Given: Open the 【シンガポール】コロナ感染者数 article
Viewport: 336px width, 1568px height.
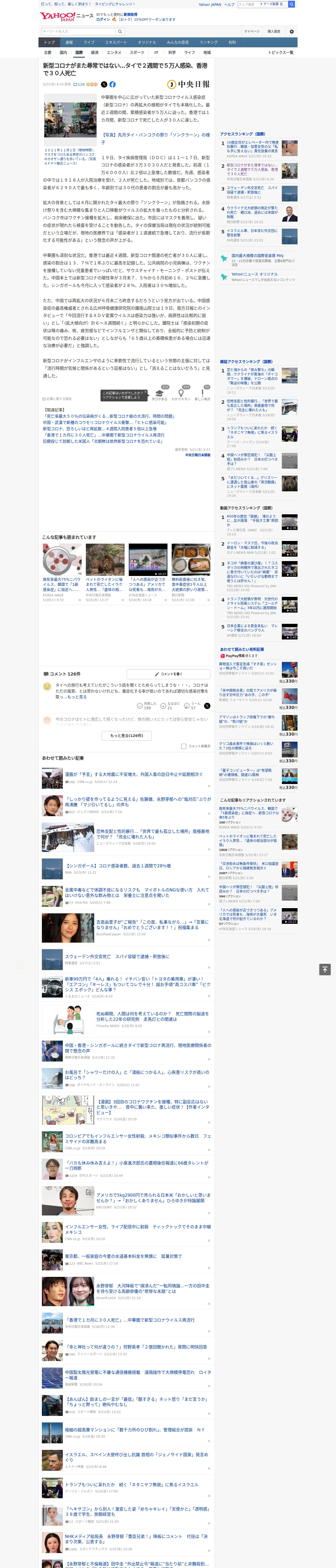Looking at the screenshot, I should tap(118, 866).
